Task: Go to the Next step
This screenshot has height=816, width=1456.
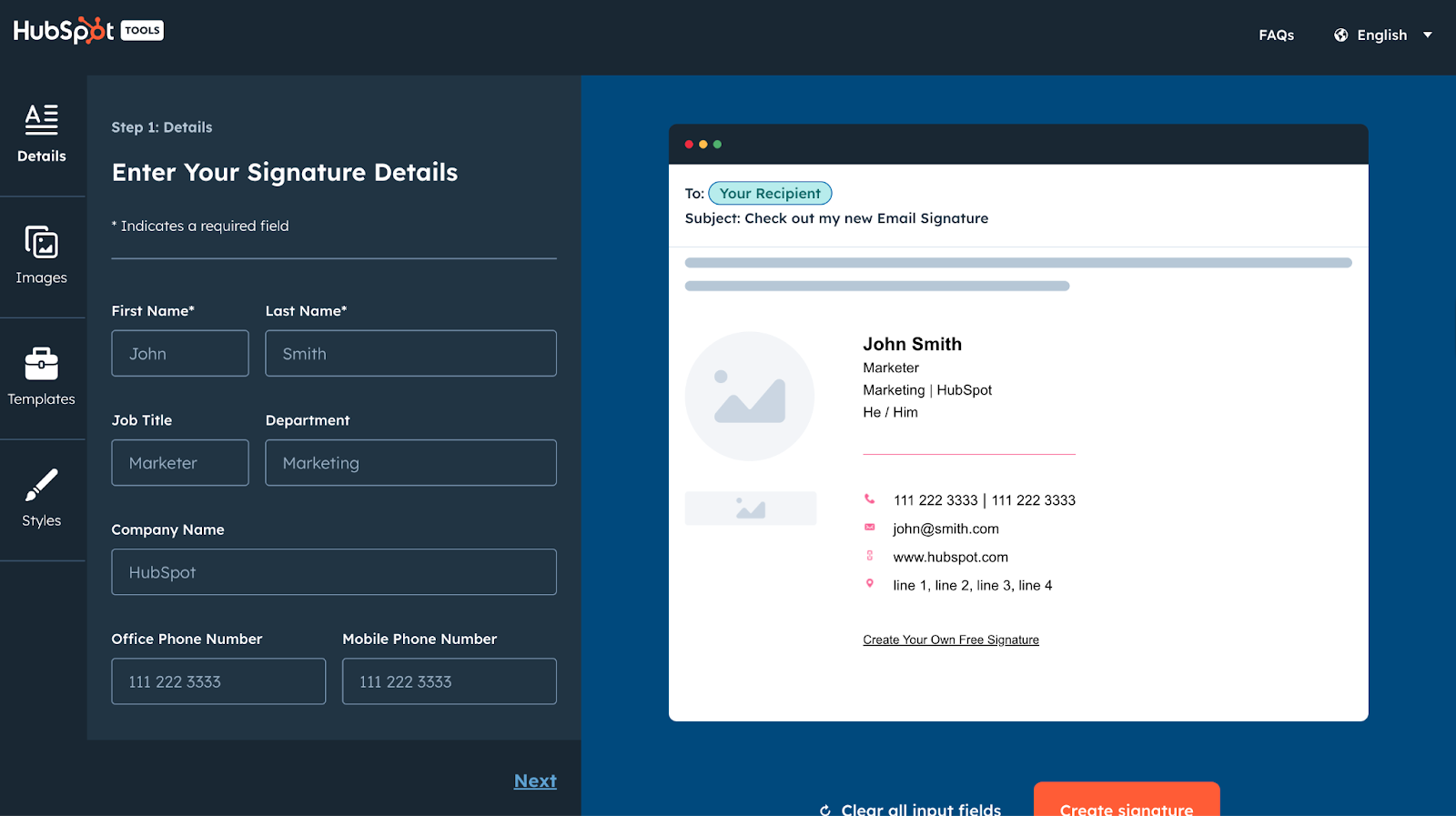Action: pyautogui.click(x=535, y=781)
